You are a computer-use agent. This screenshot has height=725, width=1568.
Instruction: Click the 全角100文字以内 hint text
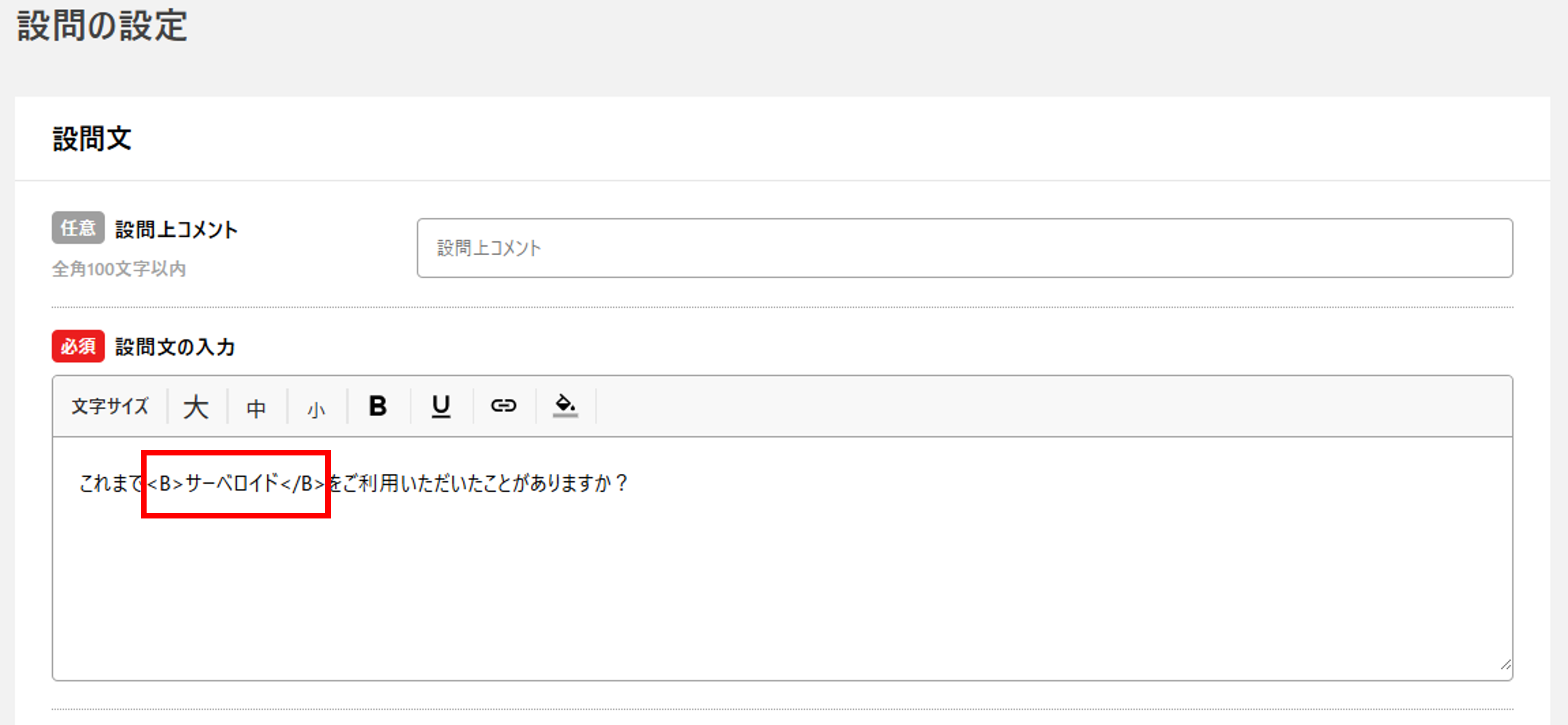point(119,269)
